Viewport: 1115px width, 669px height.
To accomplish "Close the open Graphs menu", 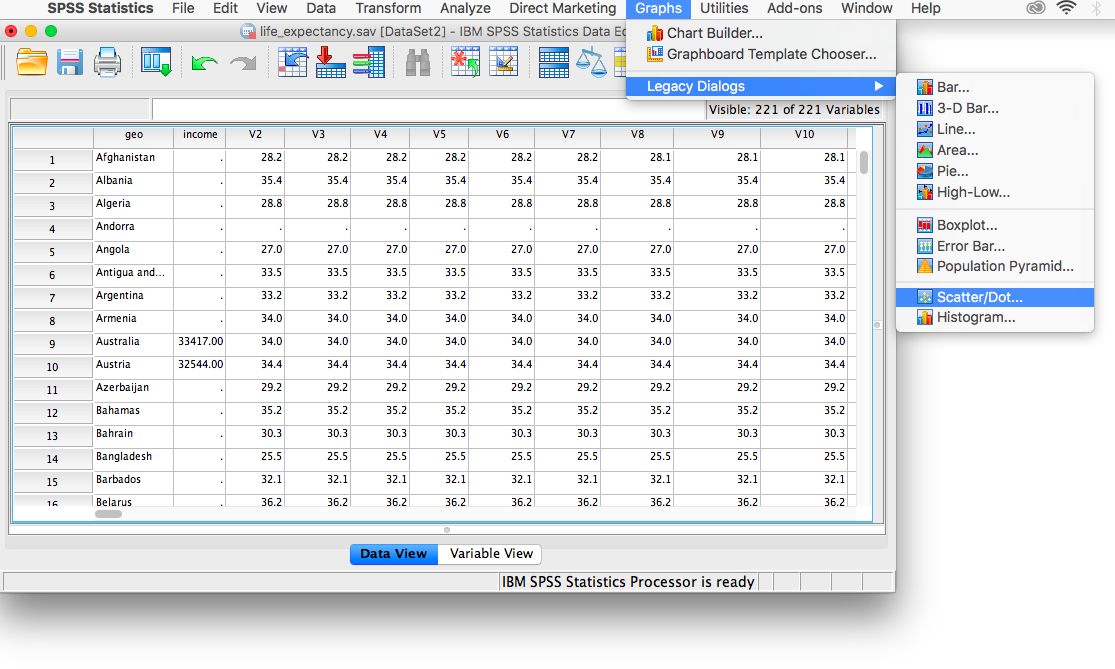I will coord(658,9).
